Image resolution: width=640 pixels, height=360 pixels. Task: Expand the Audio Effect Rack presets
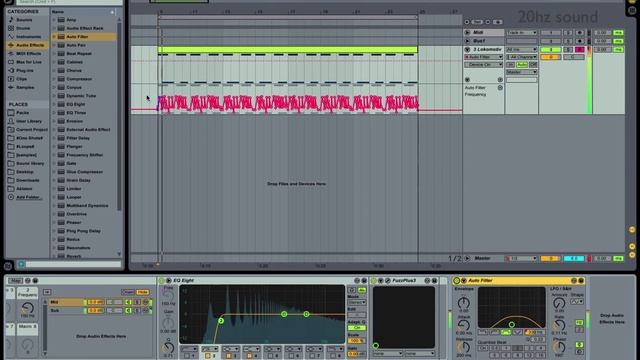(x=54, y=28)
